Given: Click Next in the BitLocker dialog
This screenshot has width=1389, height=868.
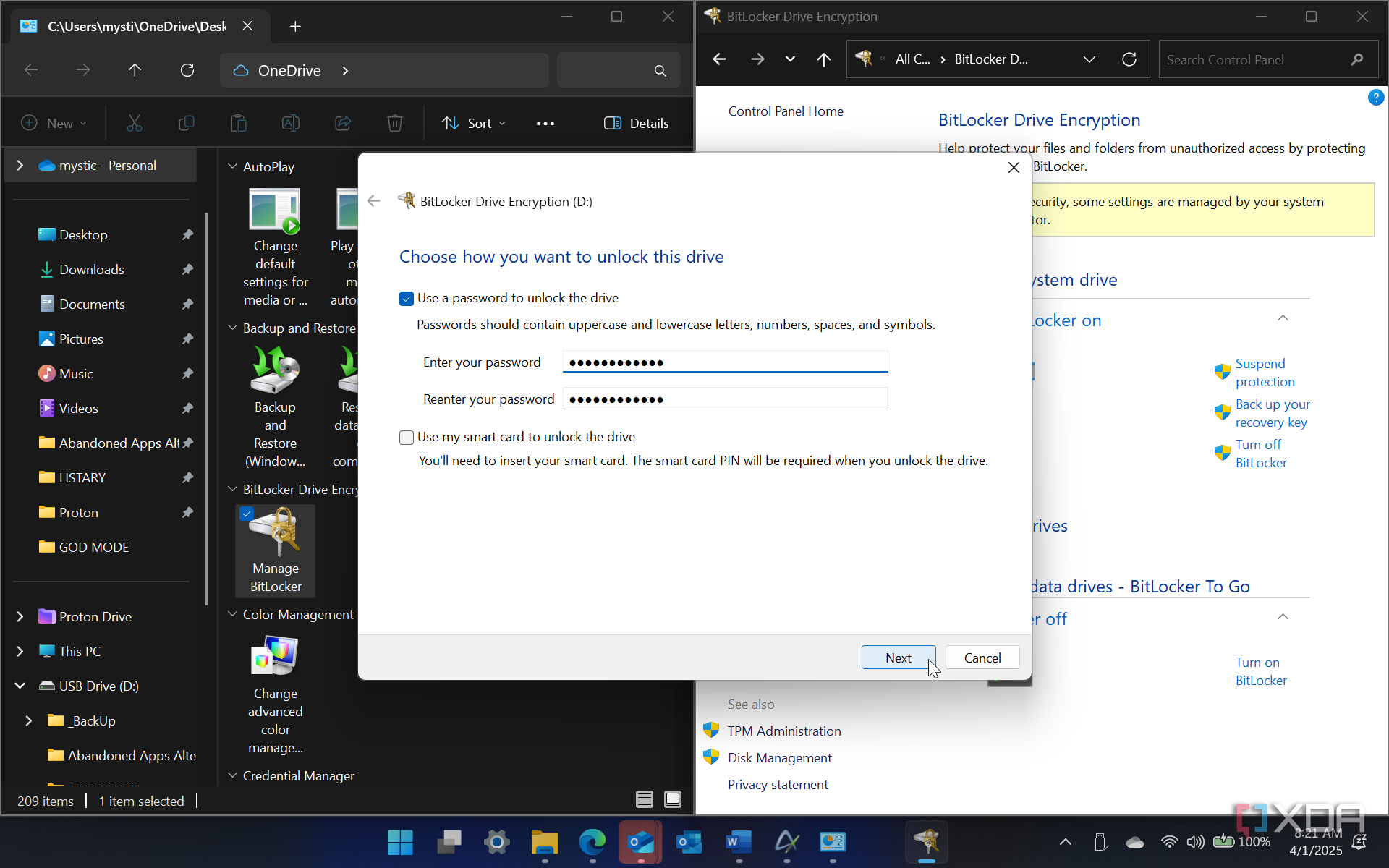Looking at the screenshot, I should [x=899, y=658].
